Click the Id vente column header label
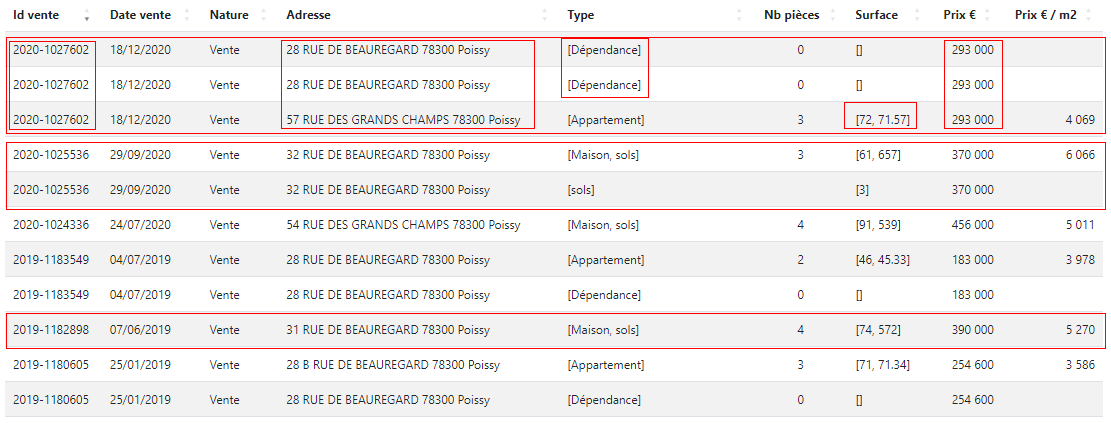The width and height of the screenshot is (1111, 423). coord(37,16)
